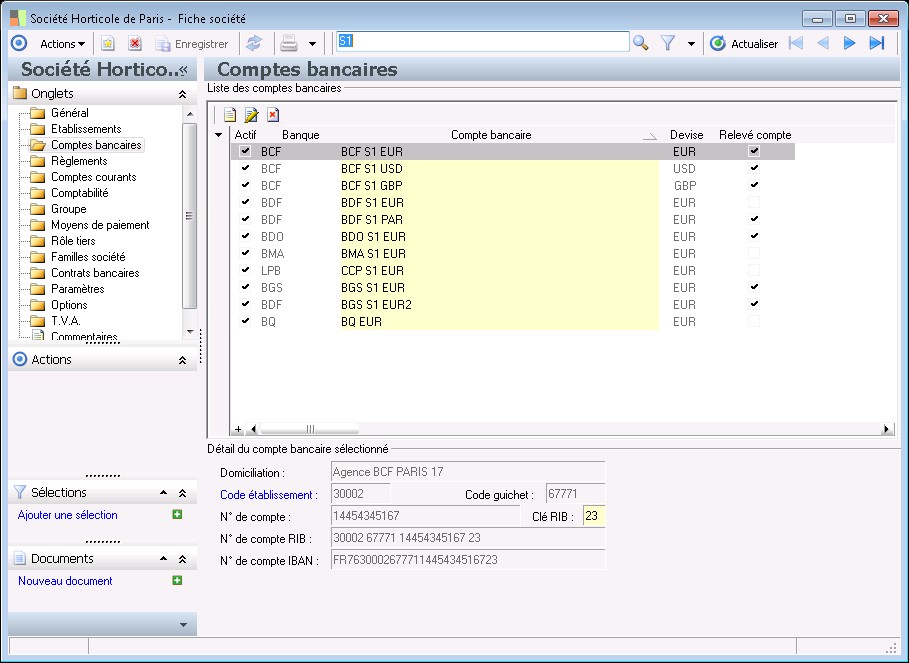Screen dimensions: 909x663
Task: Toggle Actif checkbox for BCF S1 EUR
Action: pyautogui.click(x=245, y=151)
